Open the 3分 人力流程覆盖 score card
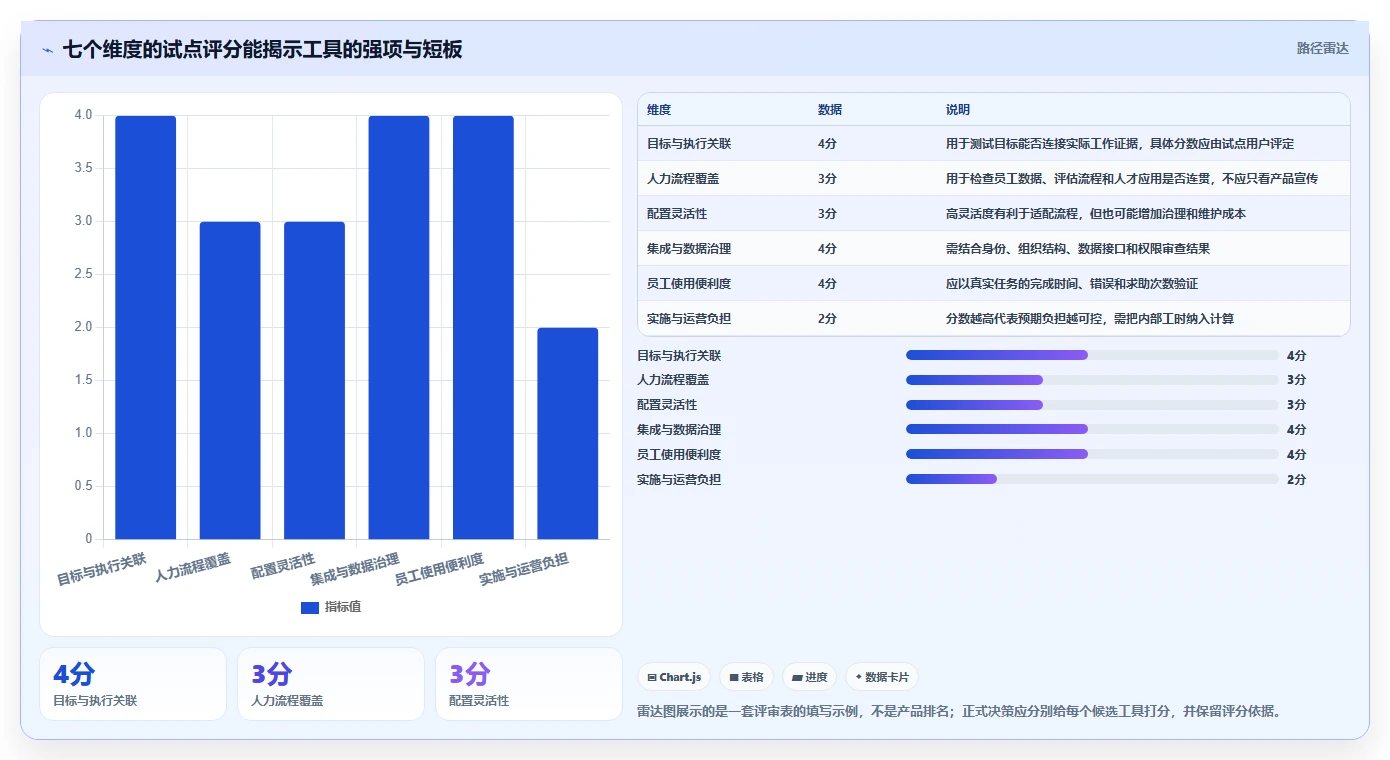Screen dimensions: 1390x760 pyautogui.click(x=331, y=684)
